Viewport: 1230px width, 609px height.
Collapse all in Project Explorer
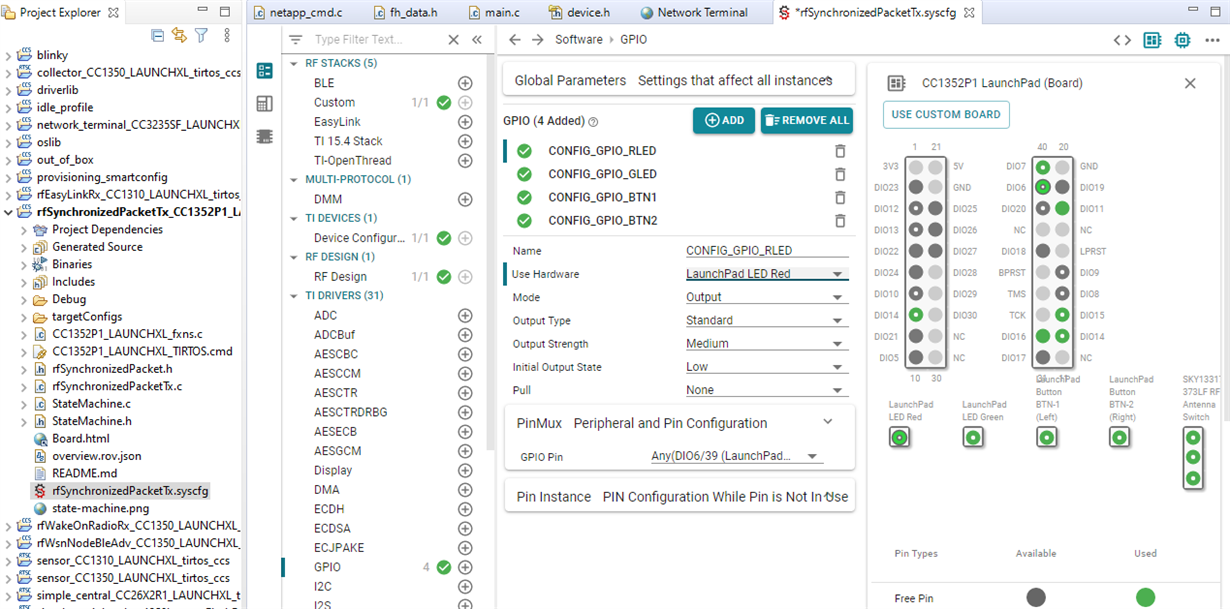[x=157, y=35]
